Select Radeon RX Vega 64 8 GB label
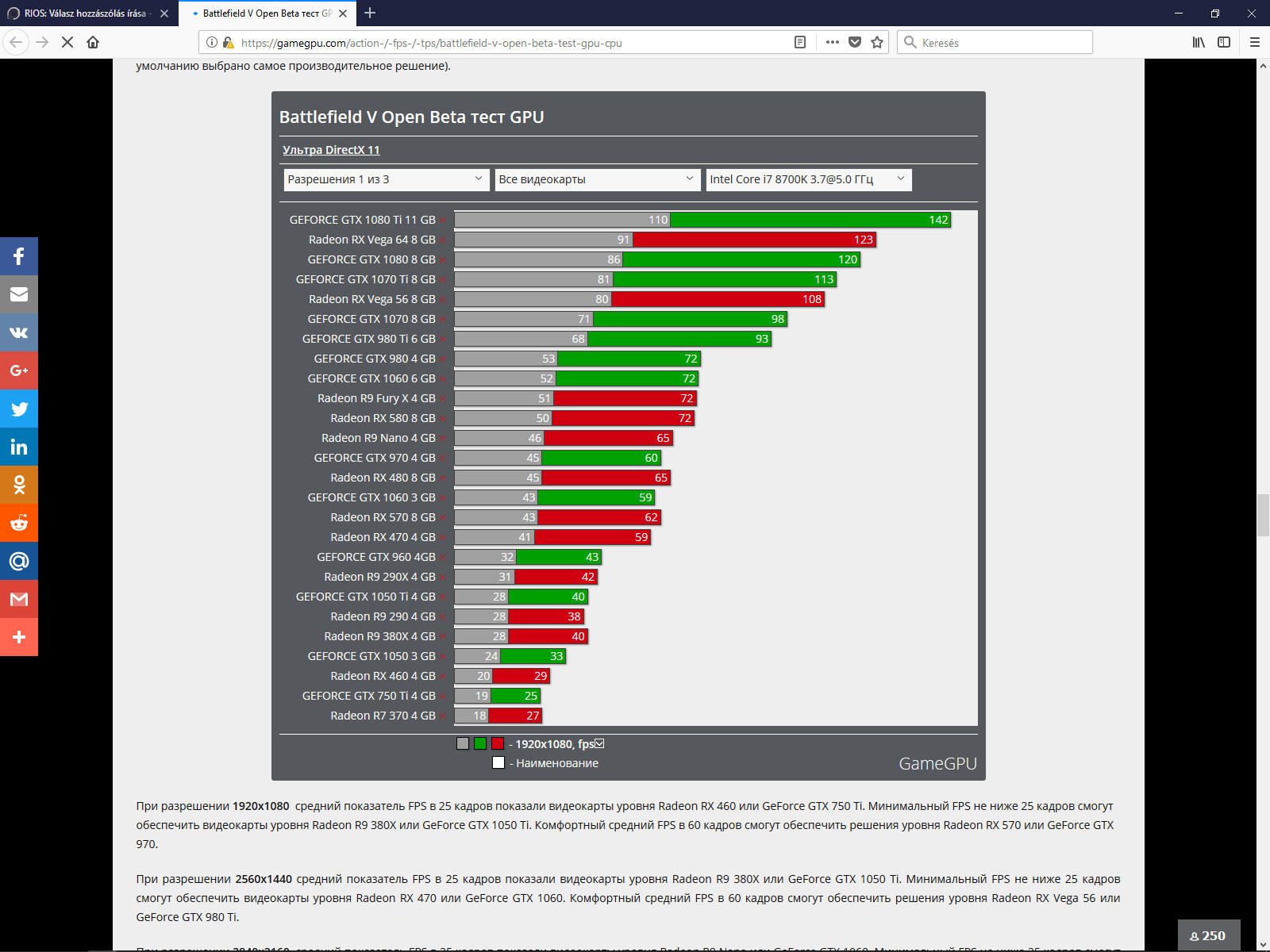The image size is (1270, 952). pos(371,240)
